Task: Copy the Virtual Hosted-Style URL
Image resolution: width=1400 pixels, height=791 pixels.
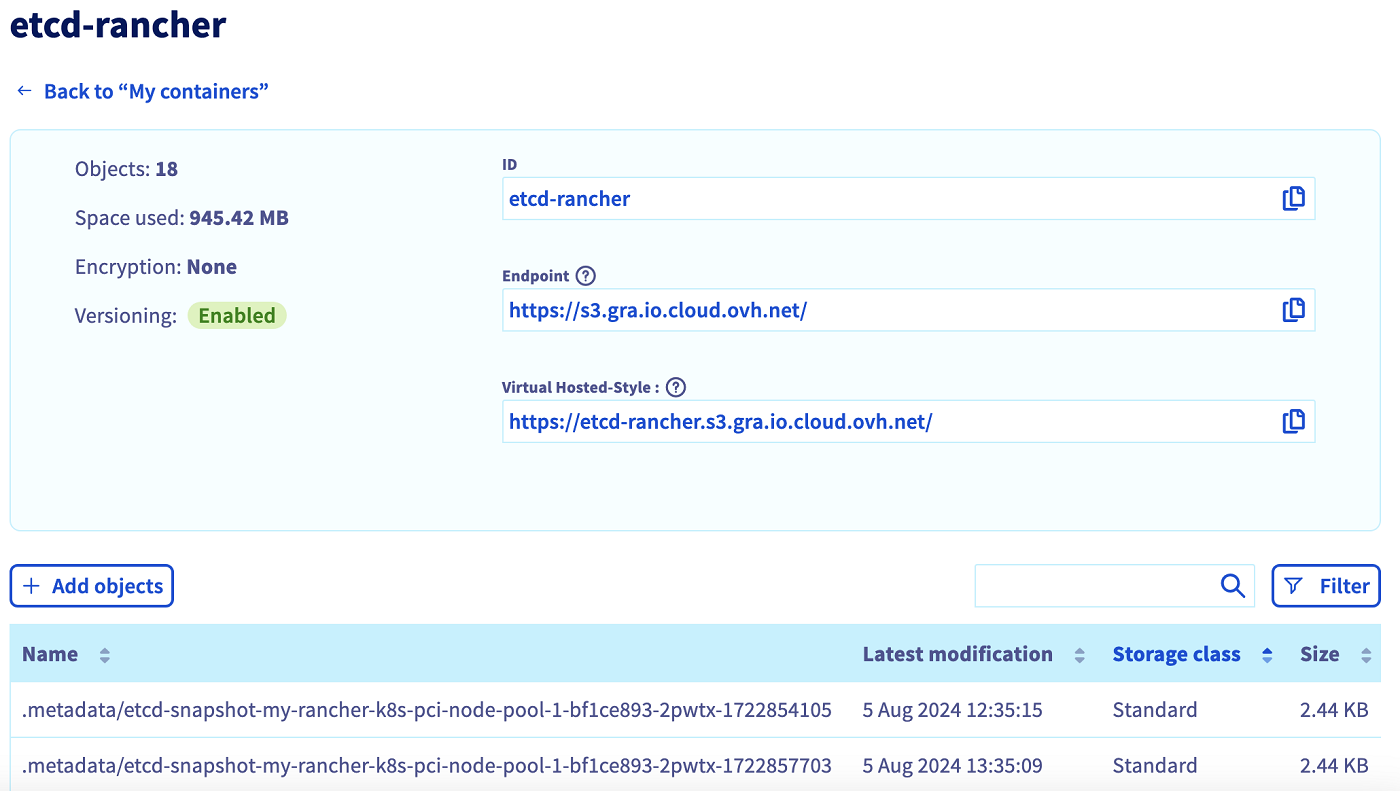Action: pyautogui.click(x=1293, y=421)
